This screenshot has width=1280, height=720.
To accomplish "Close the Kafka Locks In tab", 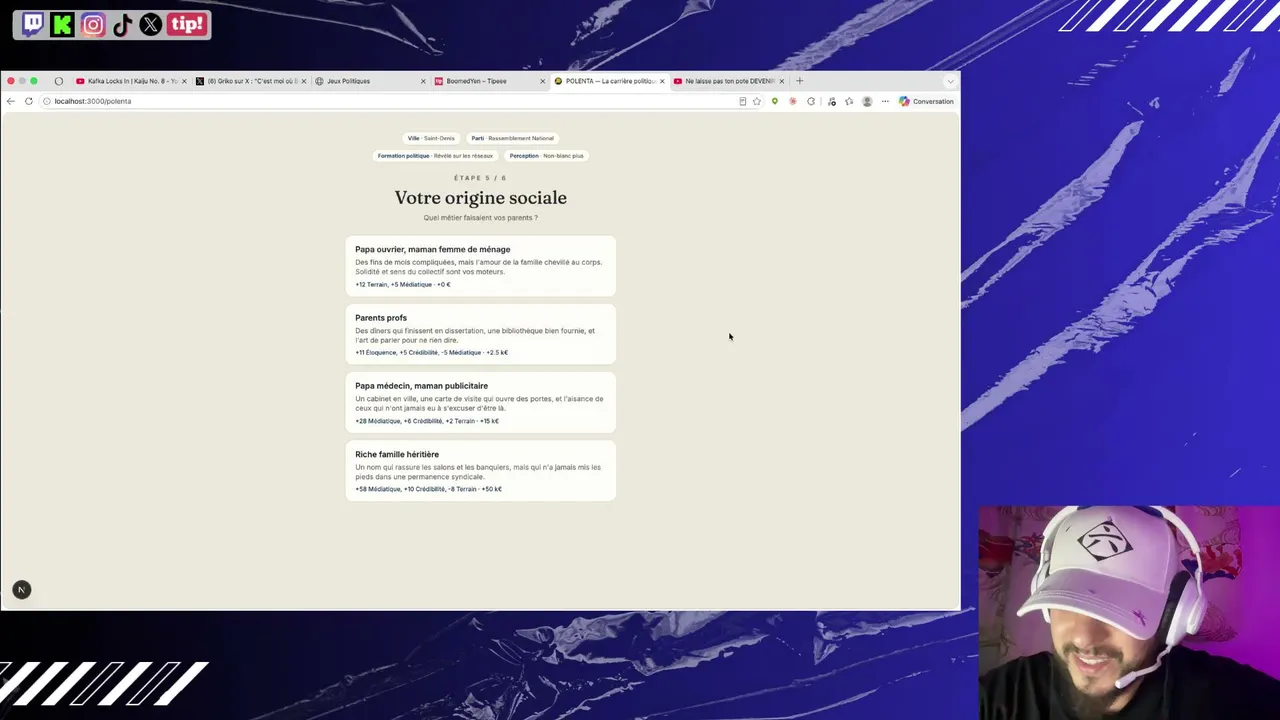I will (x=184, y=81).
